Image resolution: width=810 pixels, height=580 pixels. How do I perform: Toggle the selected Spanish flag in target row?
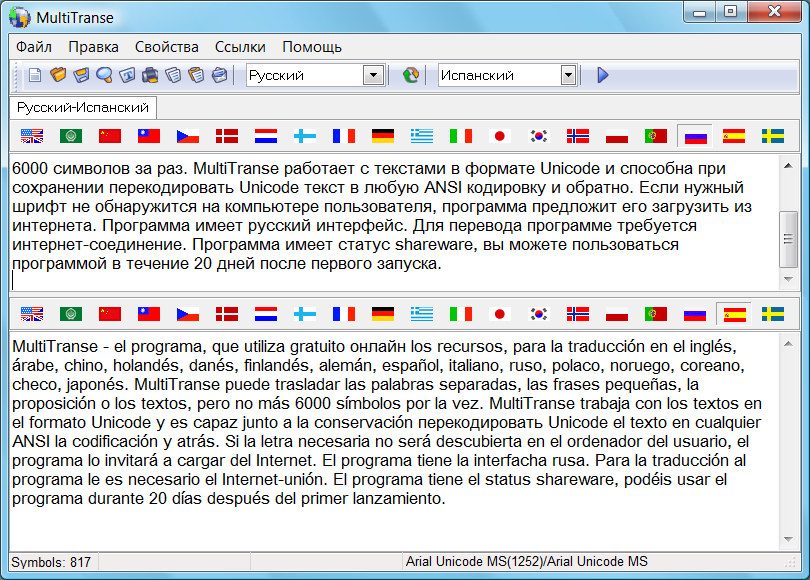pyautogui.click(x=734, y=313)
